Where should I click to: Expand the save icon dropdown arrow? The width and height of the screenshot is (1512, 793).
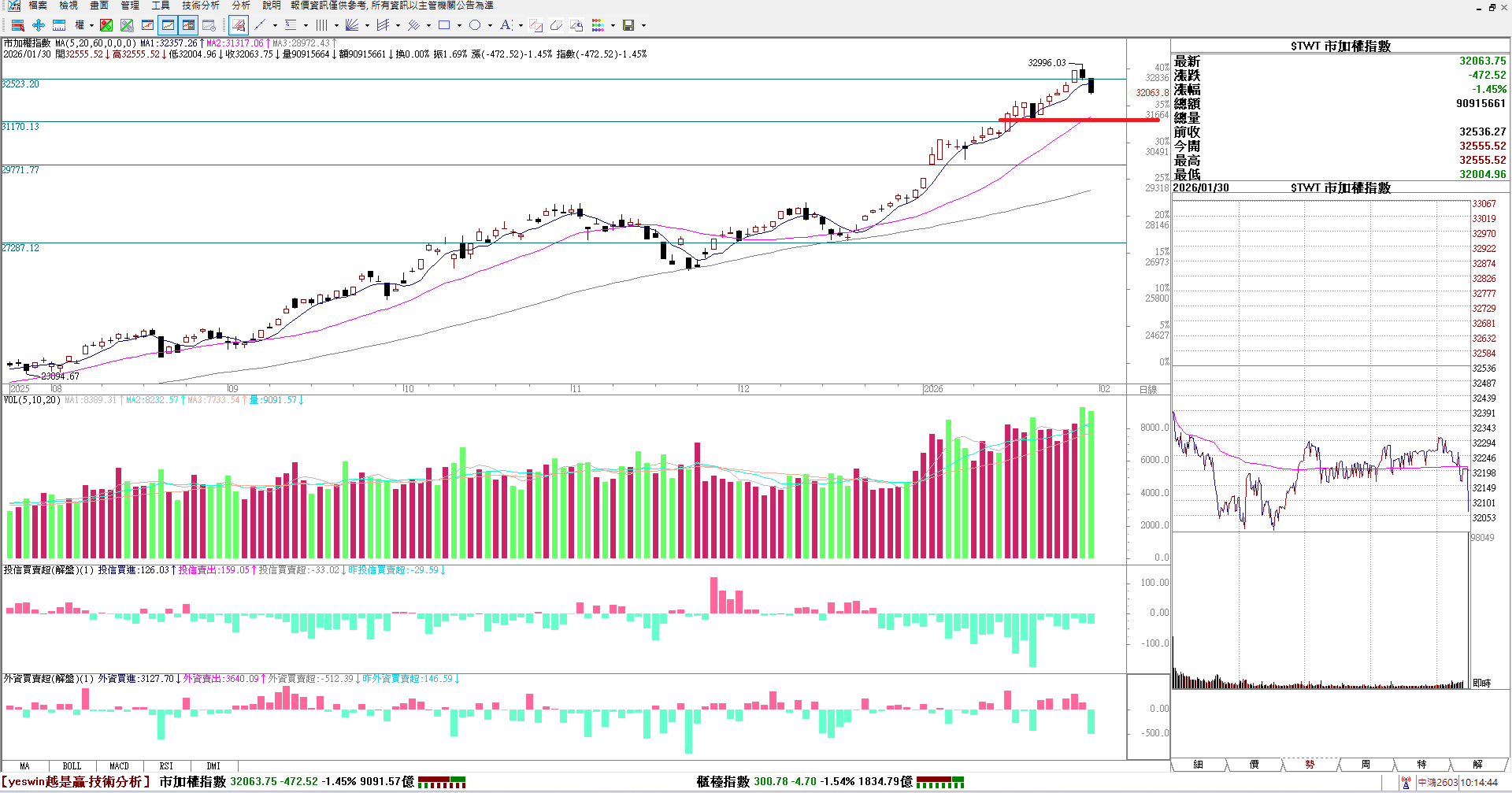[x=643, y=25]
